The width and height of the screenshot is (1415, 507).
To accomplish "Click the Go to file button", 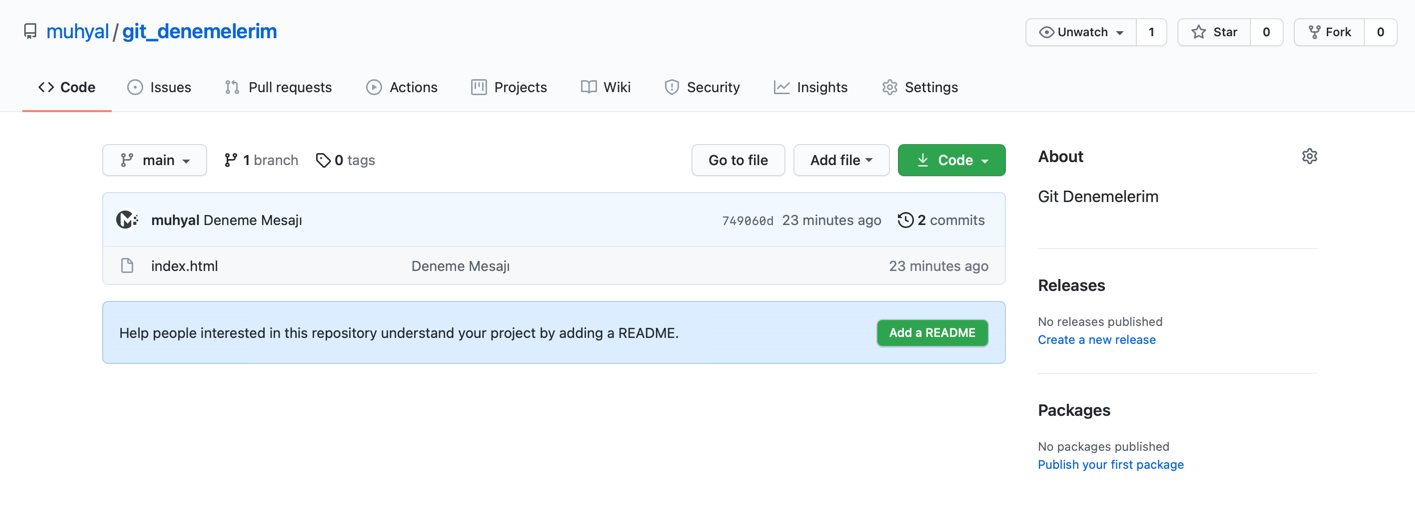I will click(x=738, y=160).
